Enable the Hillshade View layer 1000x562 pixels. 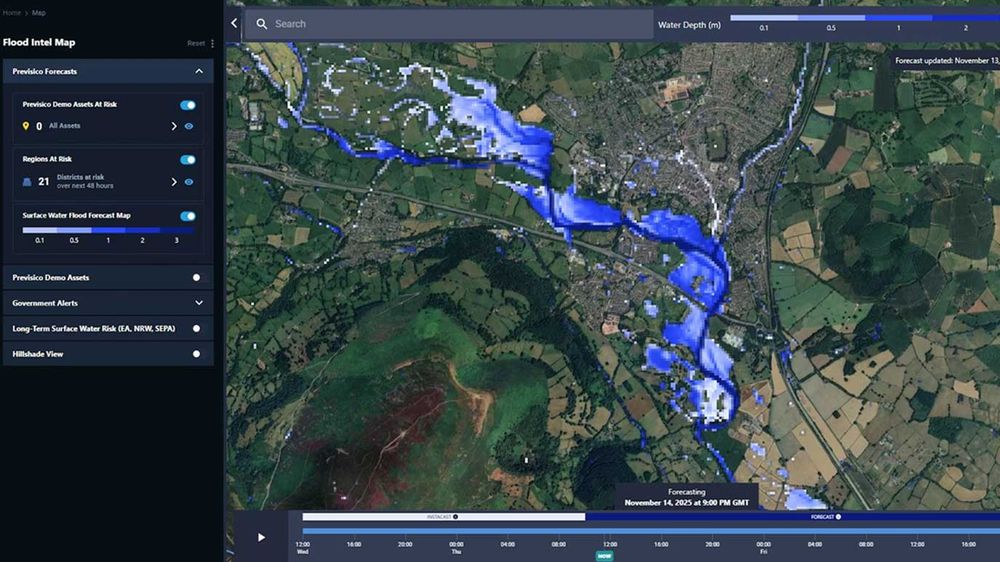click(196, 354)
